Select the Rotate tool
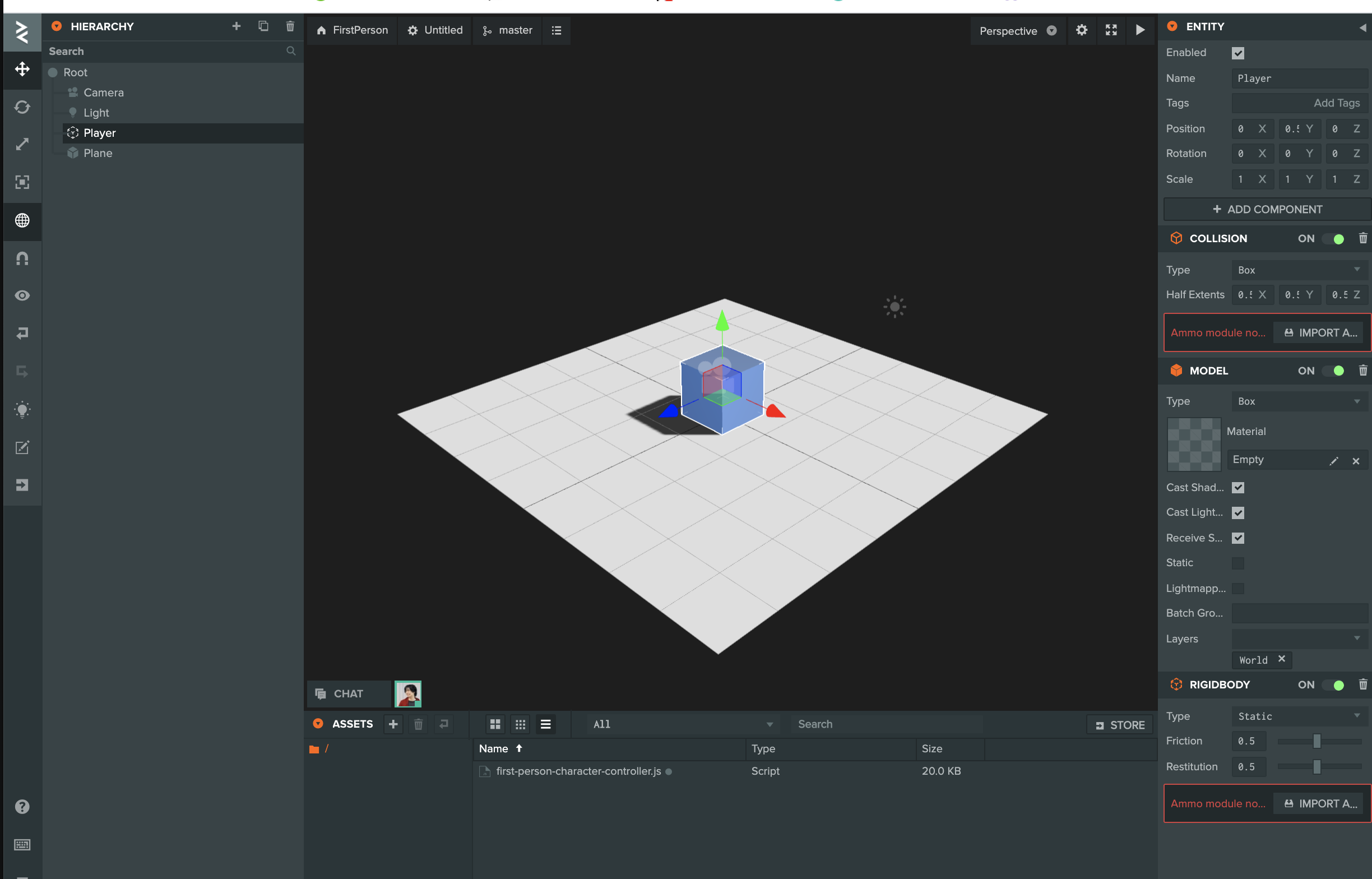This screenshot has height=879, width=1372. [22, 107]
